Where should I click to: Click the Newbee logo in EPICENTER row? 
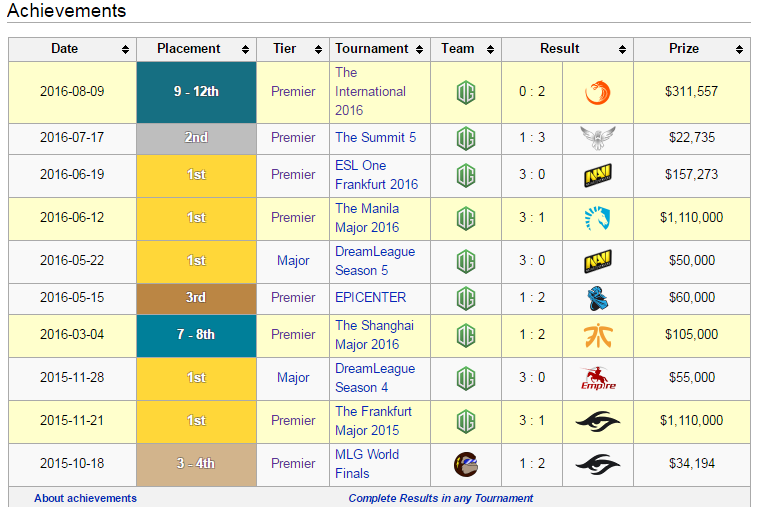tap(597, 298)
